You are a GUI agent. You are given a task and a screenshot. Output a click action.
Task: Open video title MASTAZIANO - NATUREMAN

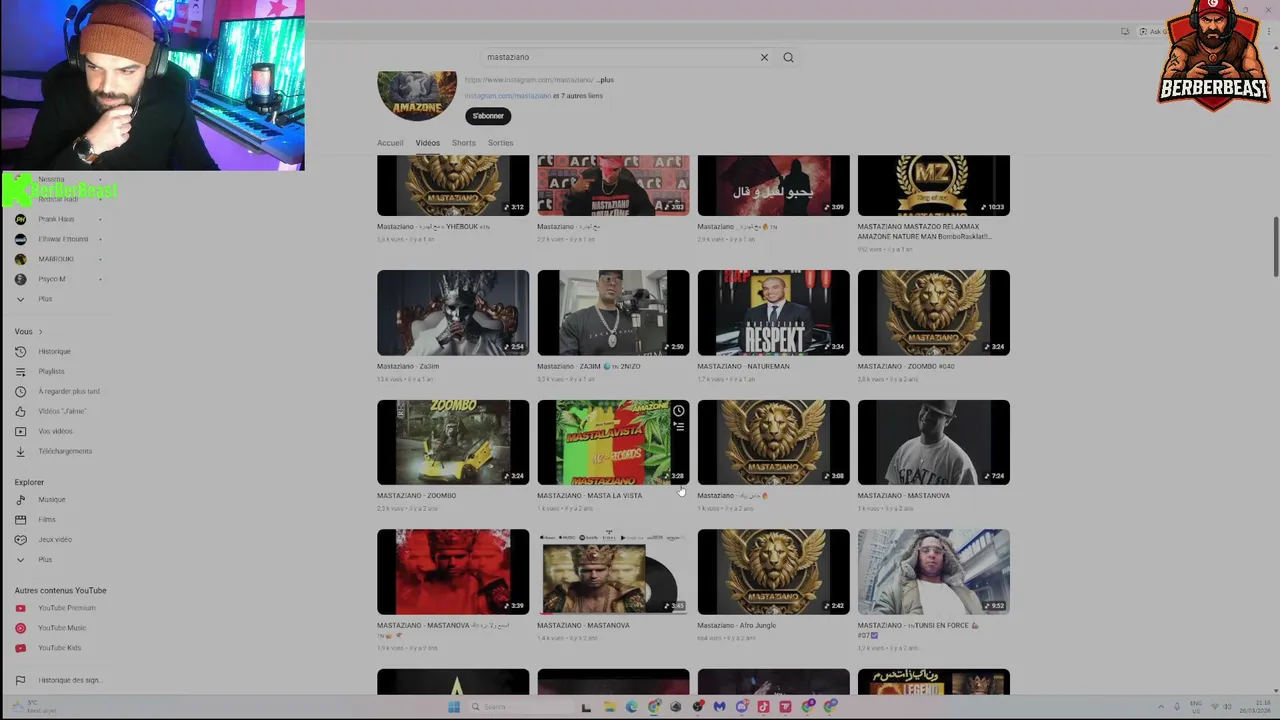tap(743, 366)
